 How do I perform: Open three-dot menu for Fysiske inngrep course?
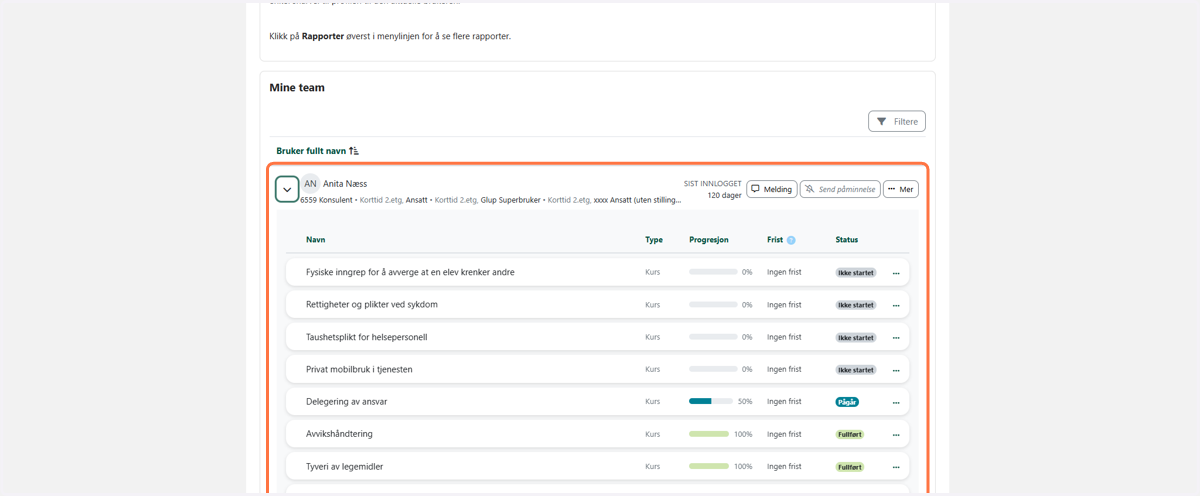(896, 273)
